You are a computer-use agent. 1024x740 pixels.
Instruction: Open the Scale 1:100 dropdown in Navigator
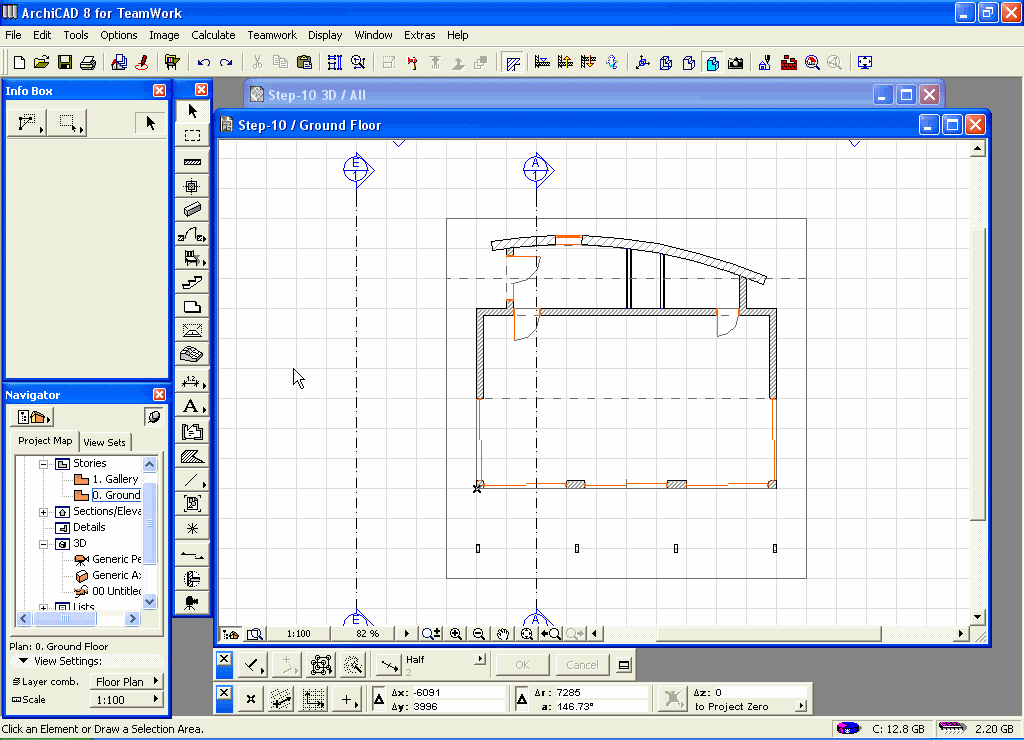(x=127, y=700)
